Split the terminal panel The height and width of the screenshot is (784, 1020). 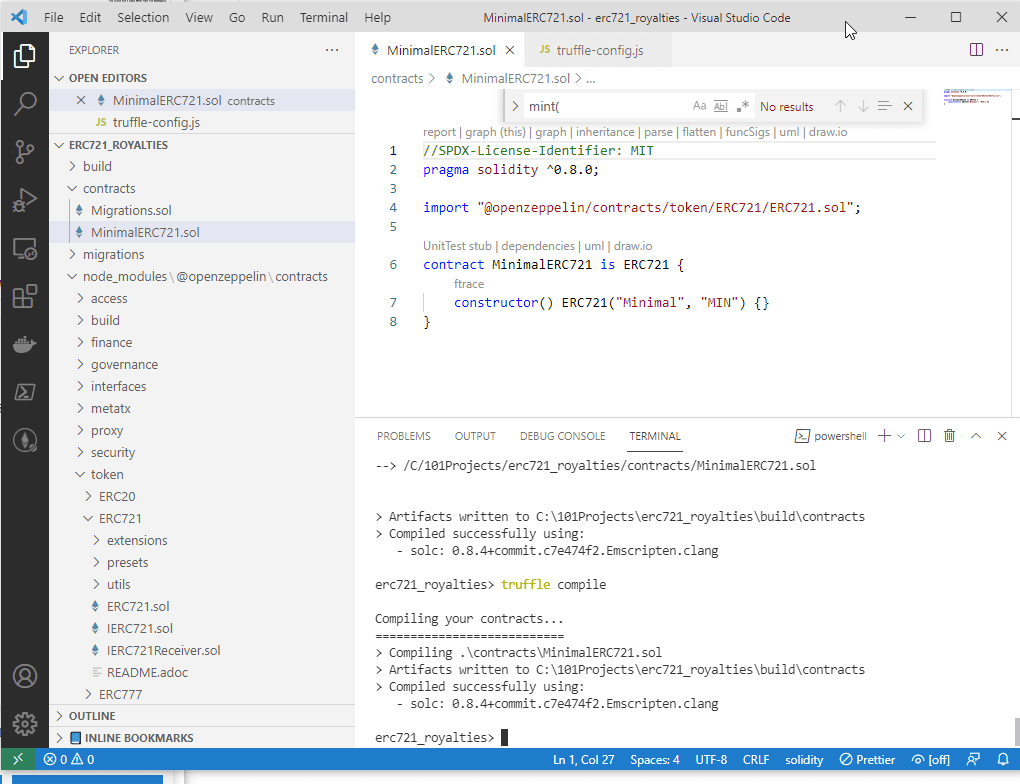coord(924,436)
